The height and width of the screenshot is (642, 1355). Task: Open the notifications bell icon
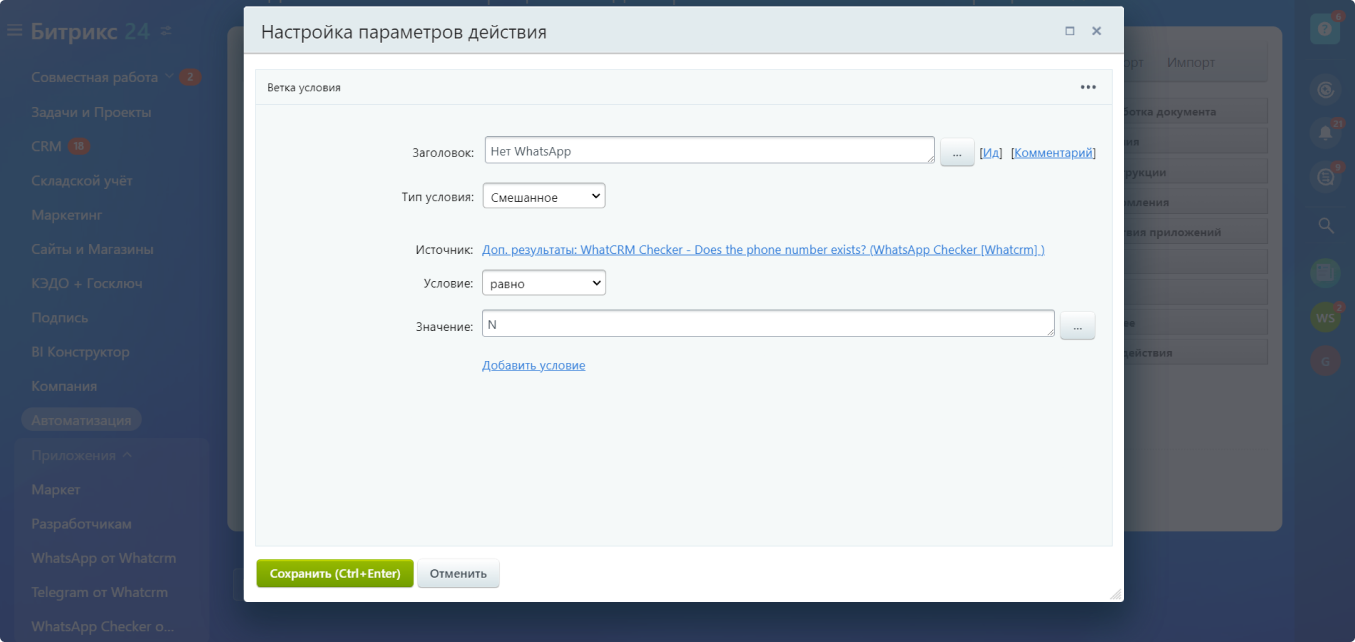tap(1325, 132)
